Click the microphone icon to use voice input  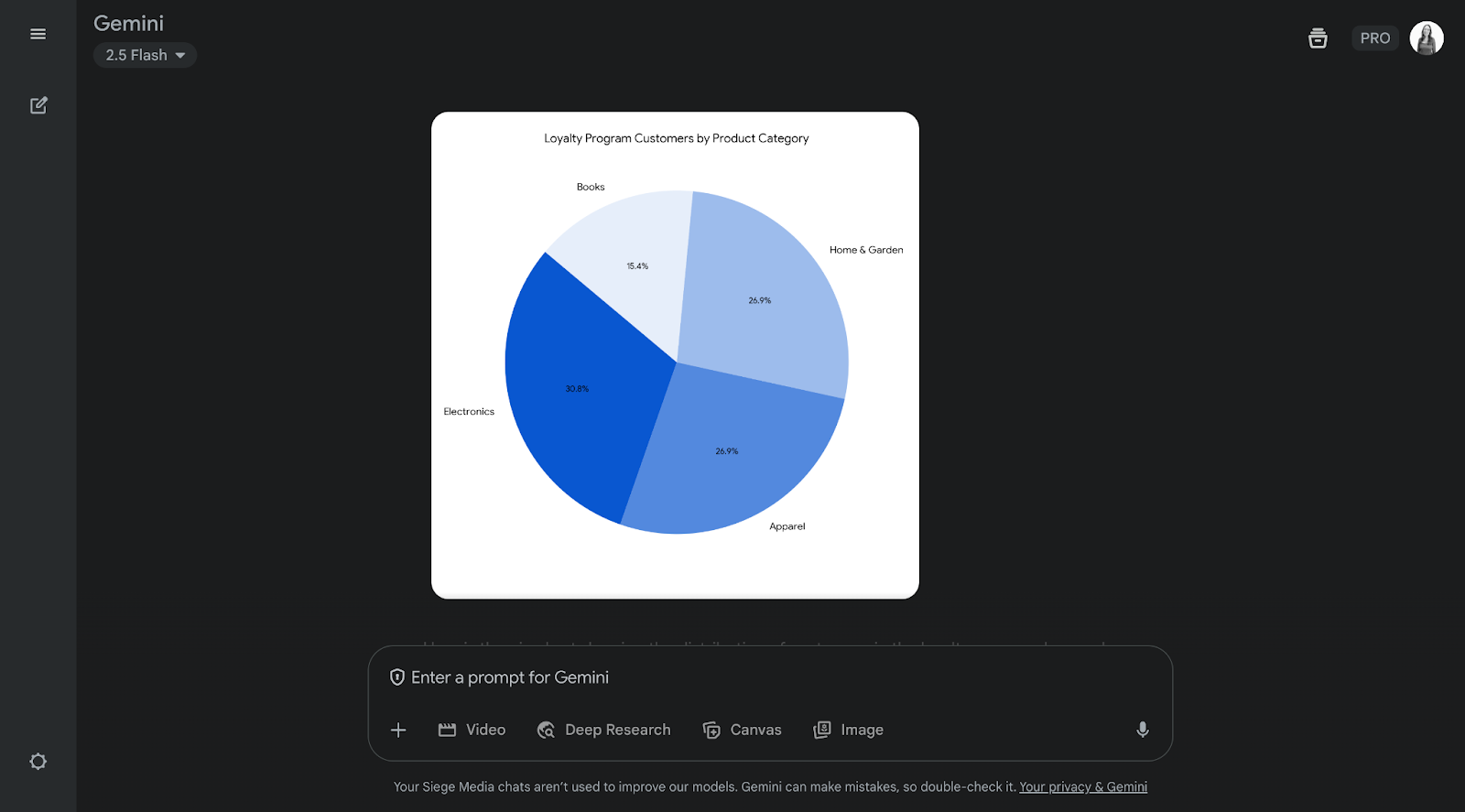1141,730
